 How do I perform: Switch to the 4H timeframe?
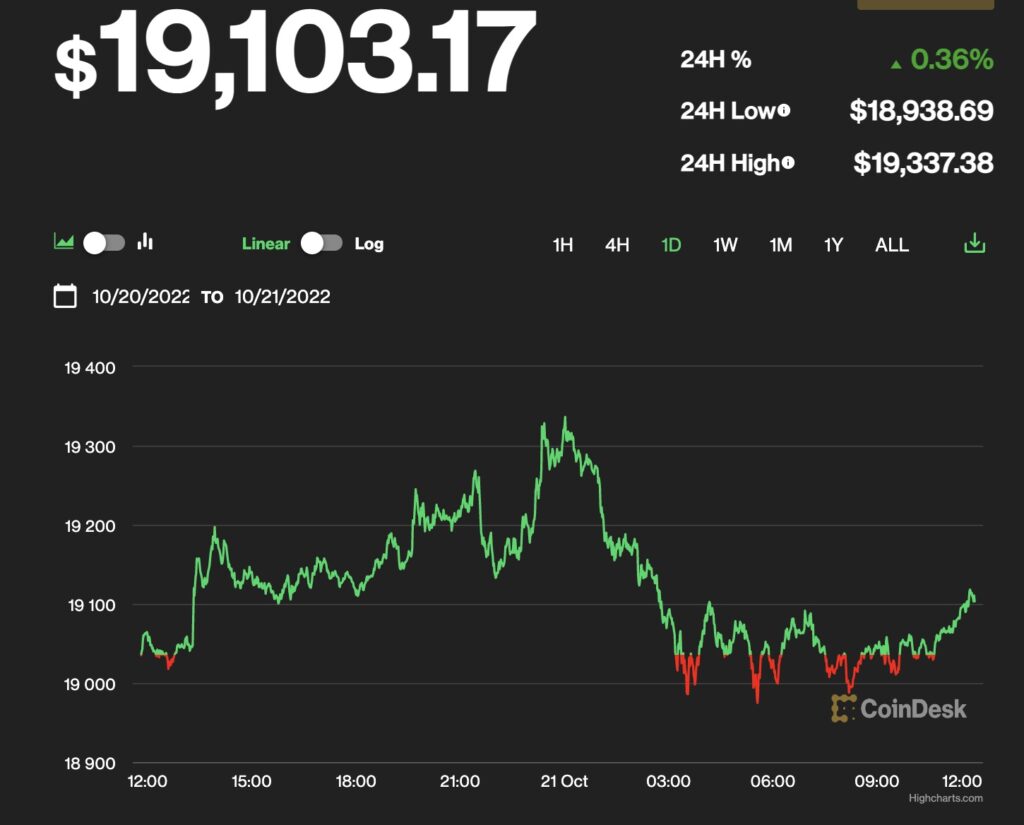617,244
